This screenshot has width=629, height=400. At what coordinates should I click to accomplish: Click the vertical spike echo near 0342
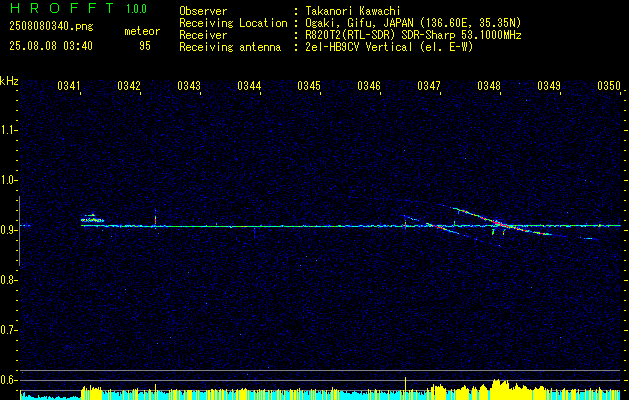pos(155,218)
